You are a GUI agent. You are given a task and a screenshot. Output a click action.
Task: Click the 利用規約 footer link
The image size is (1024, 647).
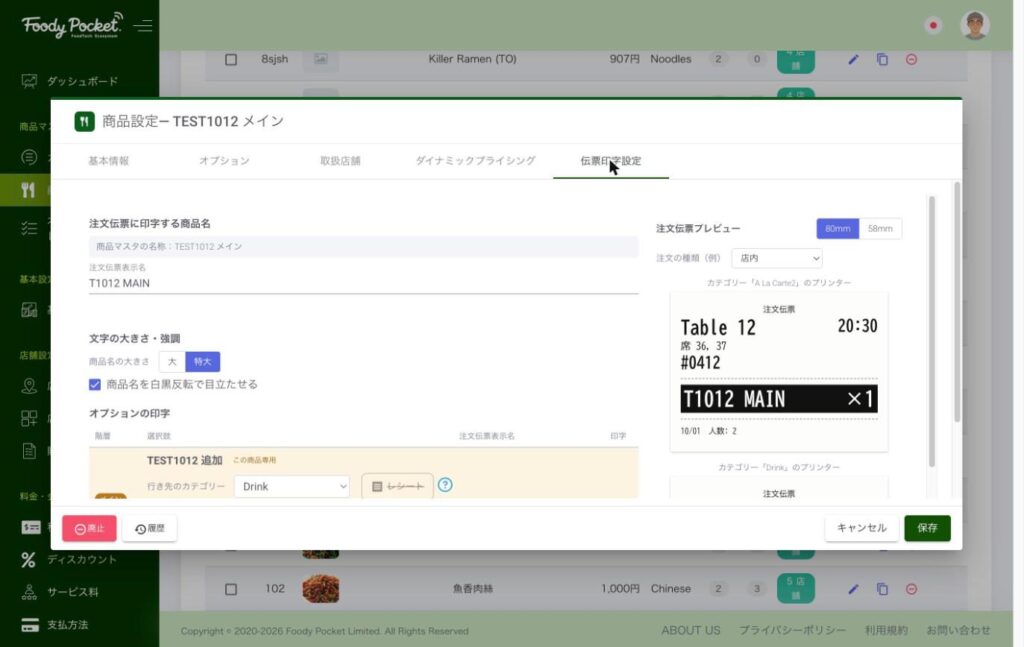point(886,631)
